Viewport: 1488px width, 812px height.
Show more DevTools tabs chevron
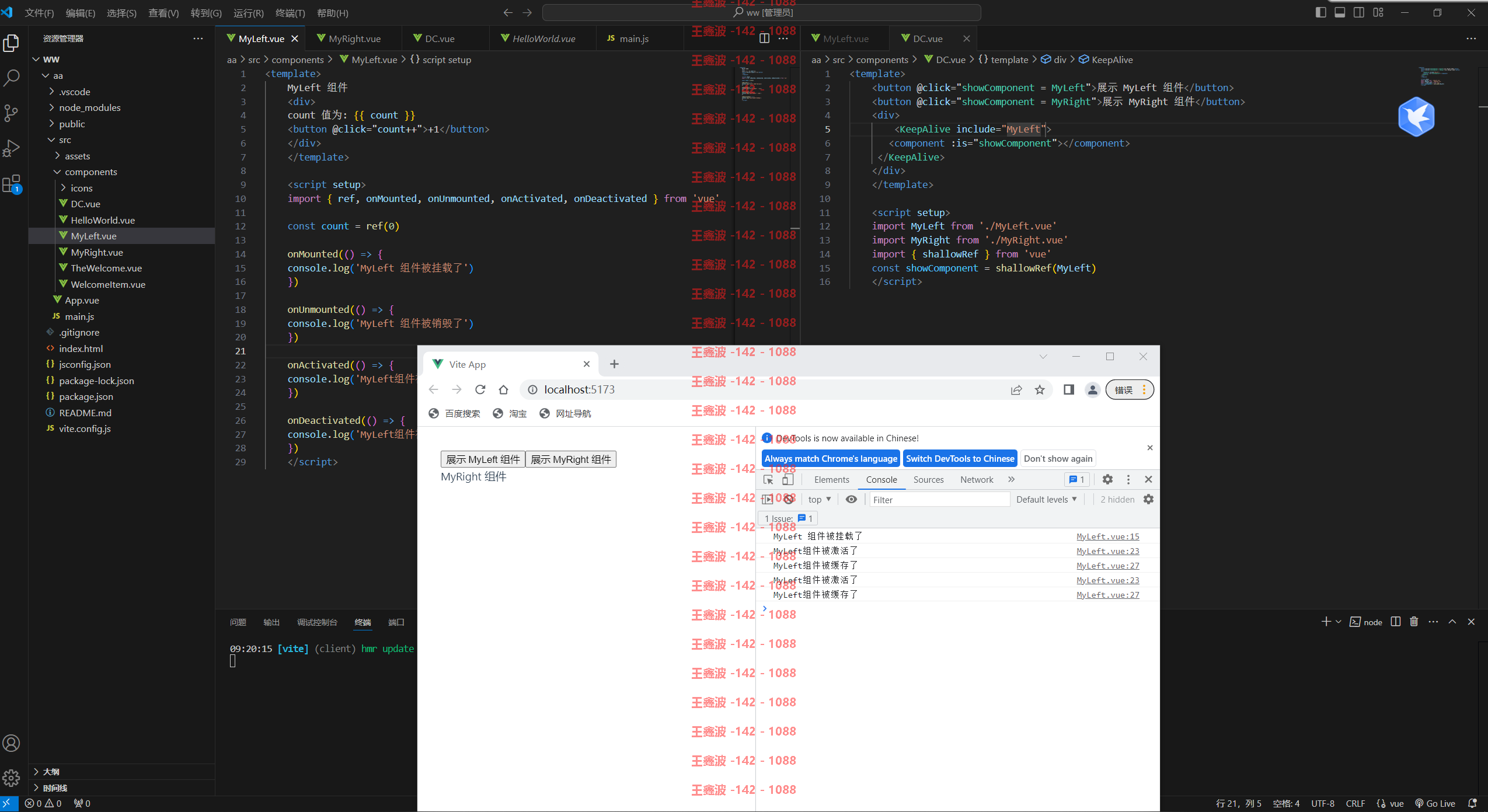pos(1011,479)
